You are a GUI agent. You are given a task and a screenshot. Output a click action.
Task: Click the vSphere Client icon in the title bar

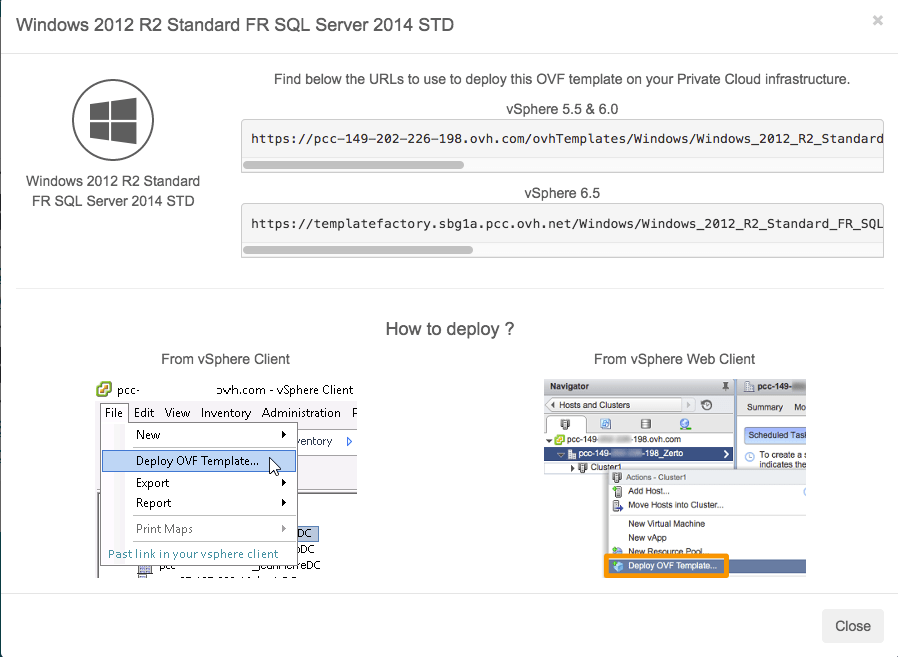tap(102, 390)
